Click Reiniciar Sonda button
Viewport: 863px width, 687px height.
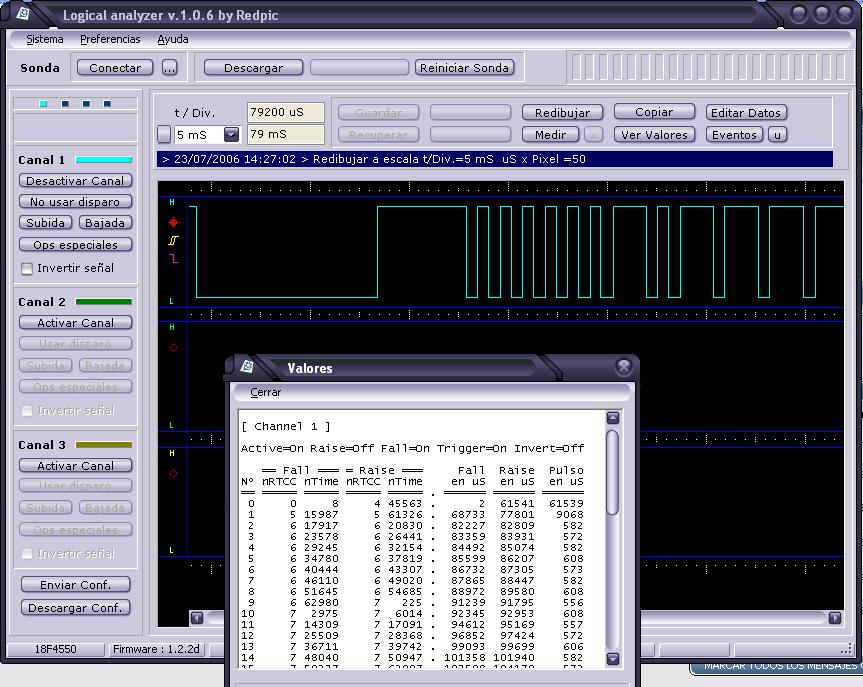[x=464, y=68]
